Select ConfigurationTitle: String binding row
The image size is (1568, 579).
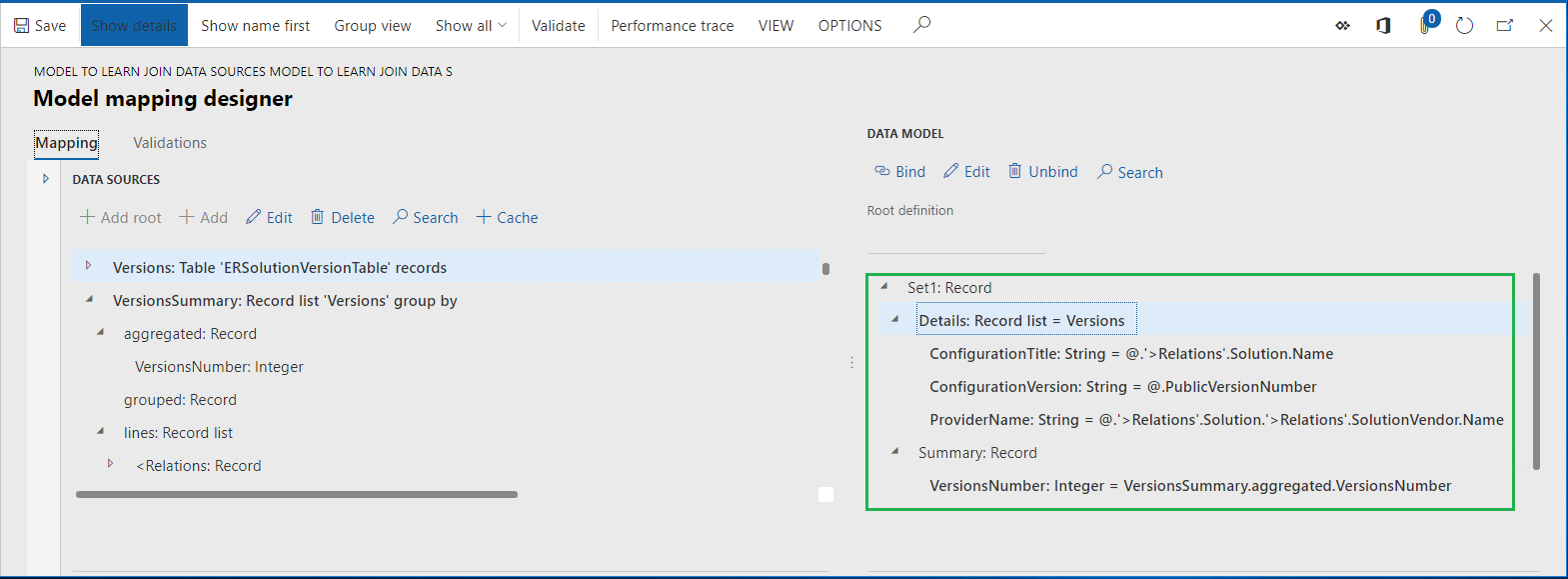tap(1131, 354)
